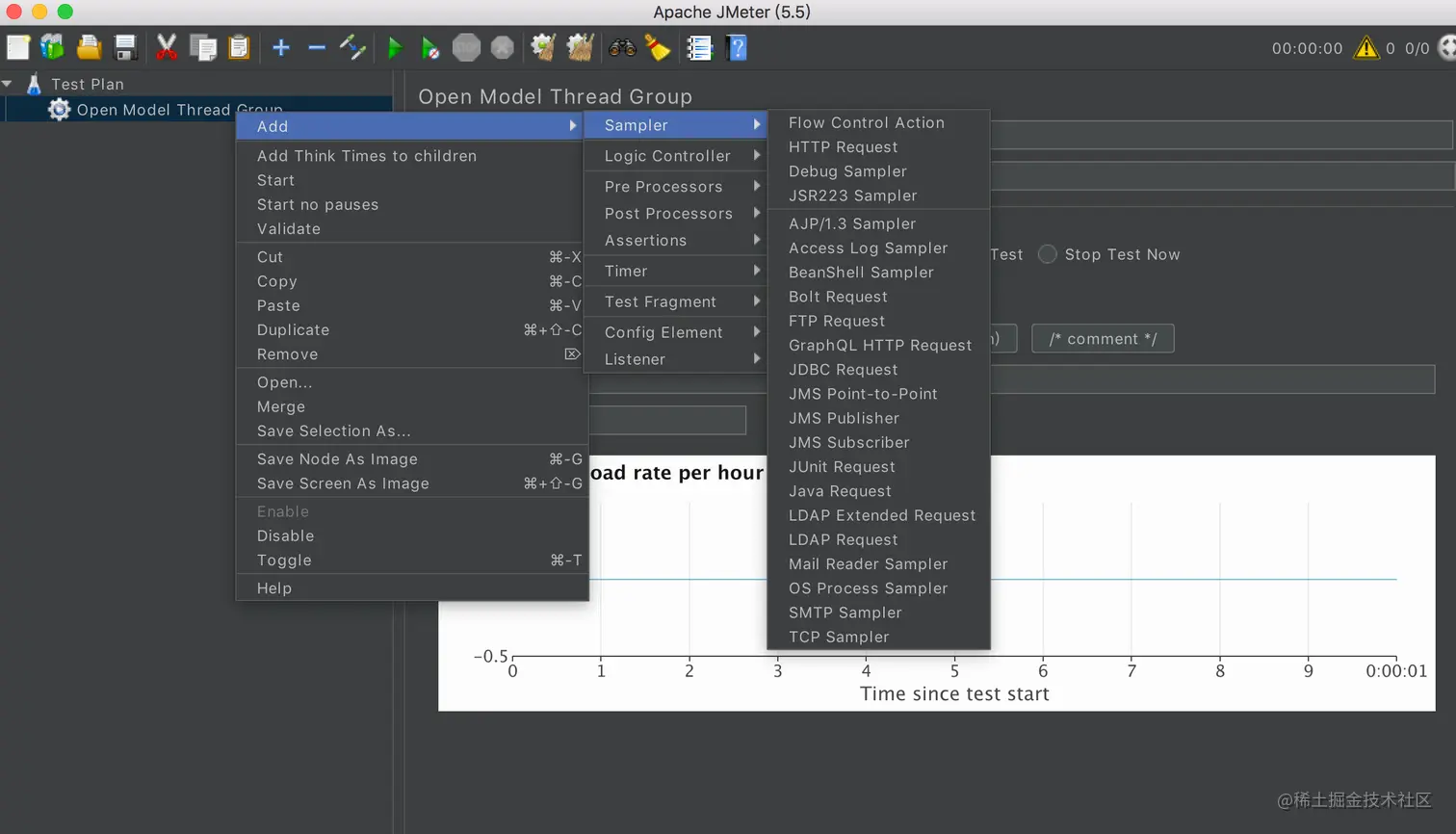This screenshot has height=834, width=1456.
Task: Select OS Process Sampler entry
Action: tap(878, 588)
